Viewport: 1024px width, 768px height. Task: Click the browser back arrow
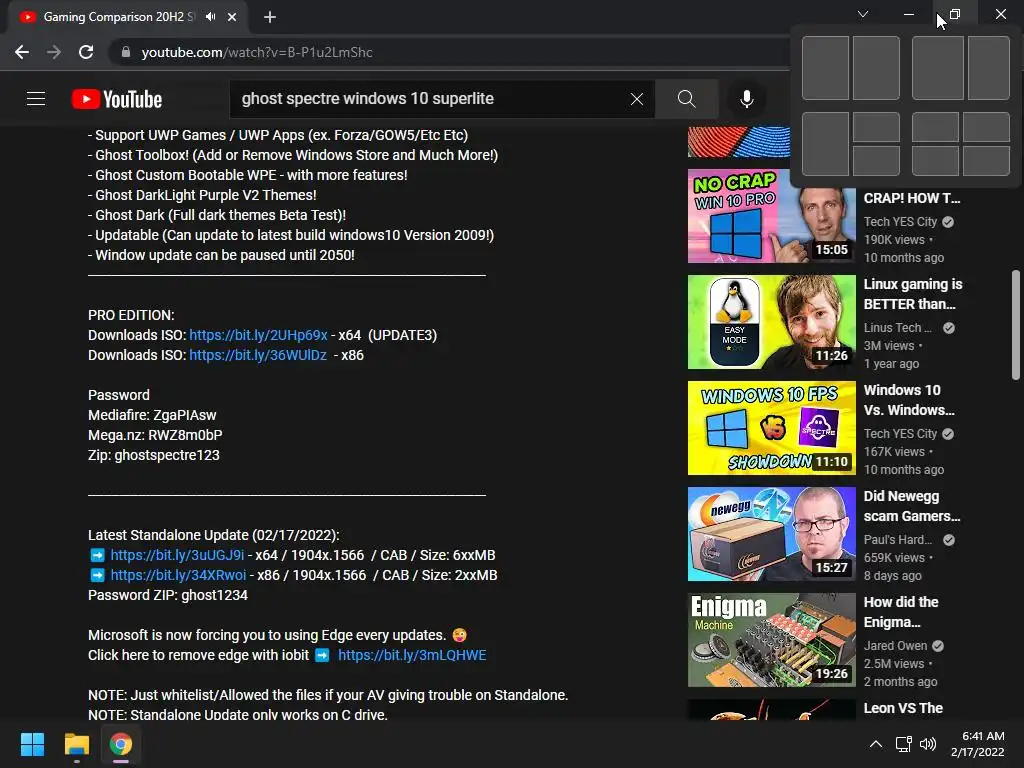click(x=22, y=52)
